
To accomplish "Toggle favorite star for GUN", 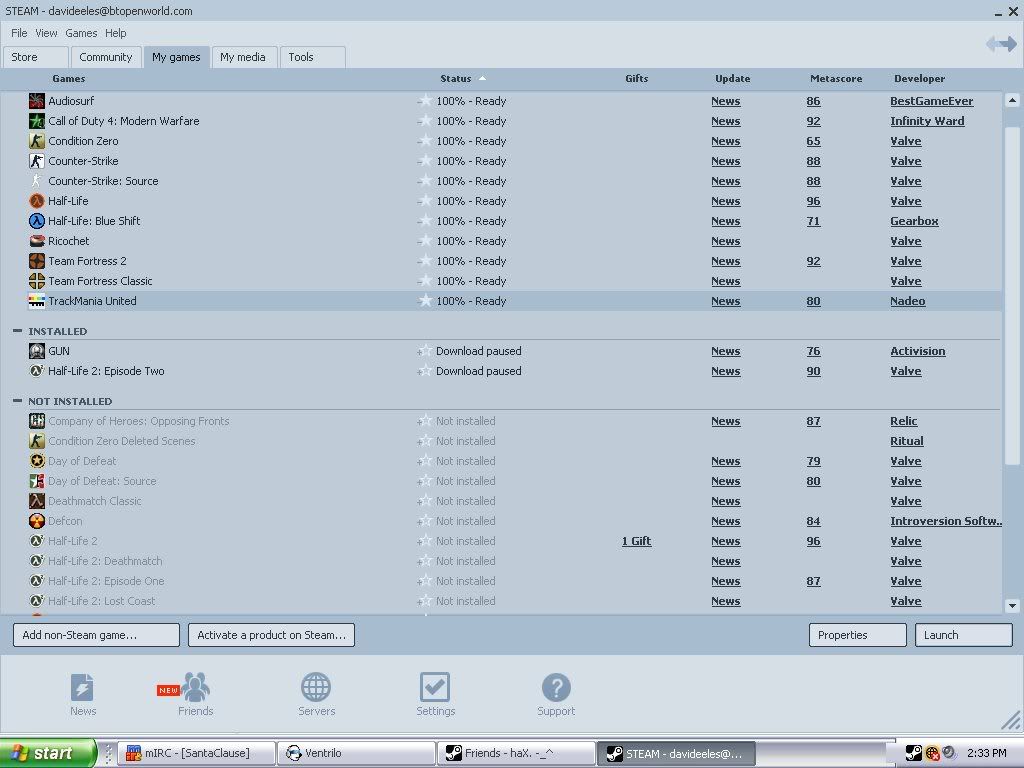I will click(425, 351).
